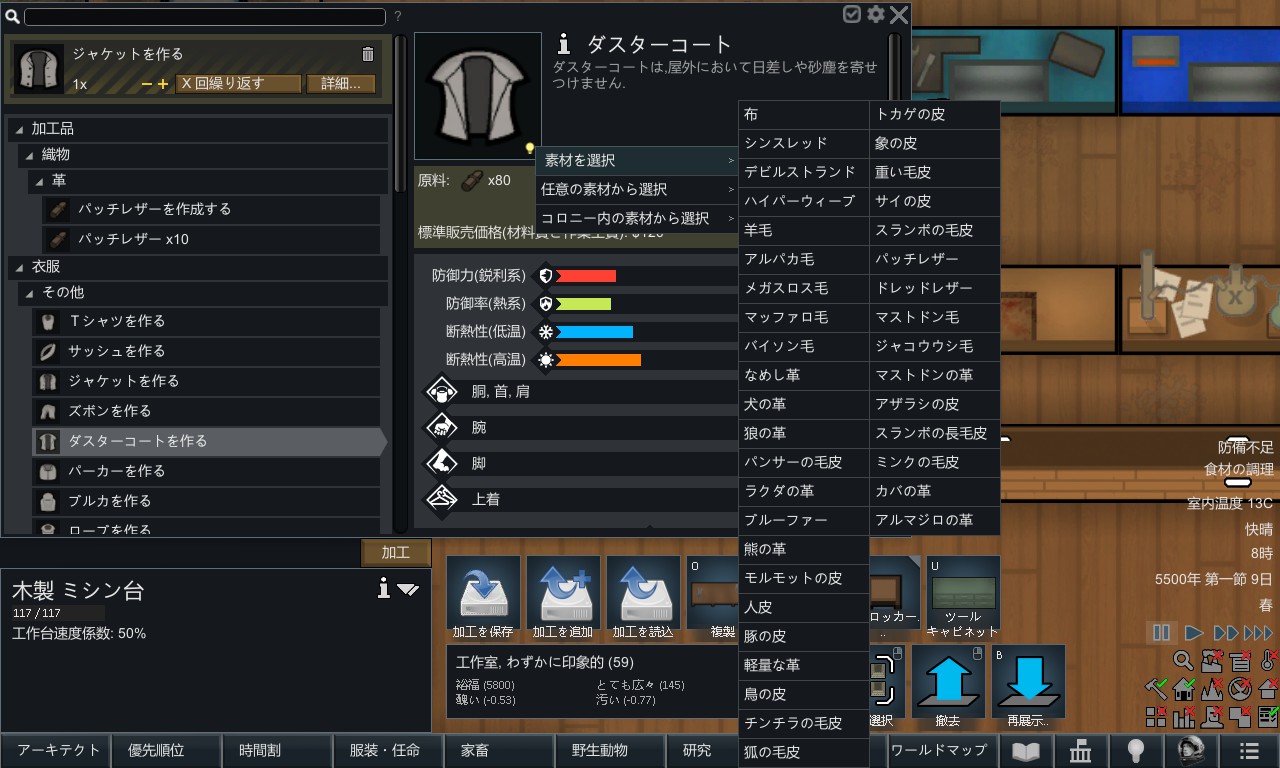Open the 木製 ミシン台 info icon
This screenshot has height=768, width=1280.
point(382,590)
